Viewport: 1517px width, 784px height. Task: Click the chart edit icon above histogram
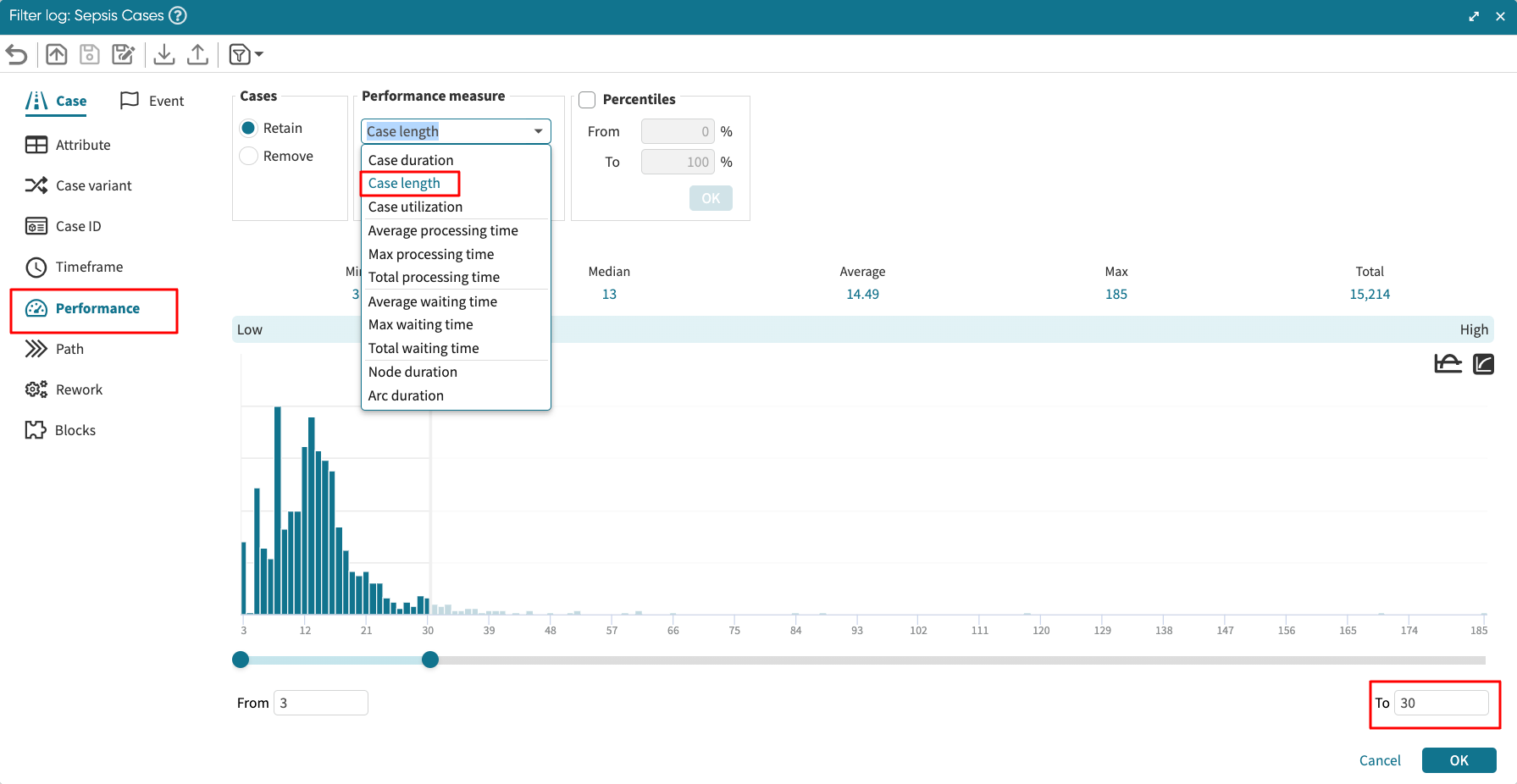(x=1483, y=364)
